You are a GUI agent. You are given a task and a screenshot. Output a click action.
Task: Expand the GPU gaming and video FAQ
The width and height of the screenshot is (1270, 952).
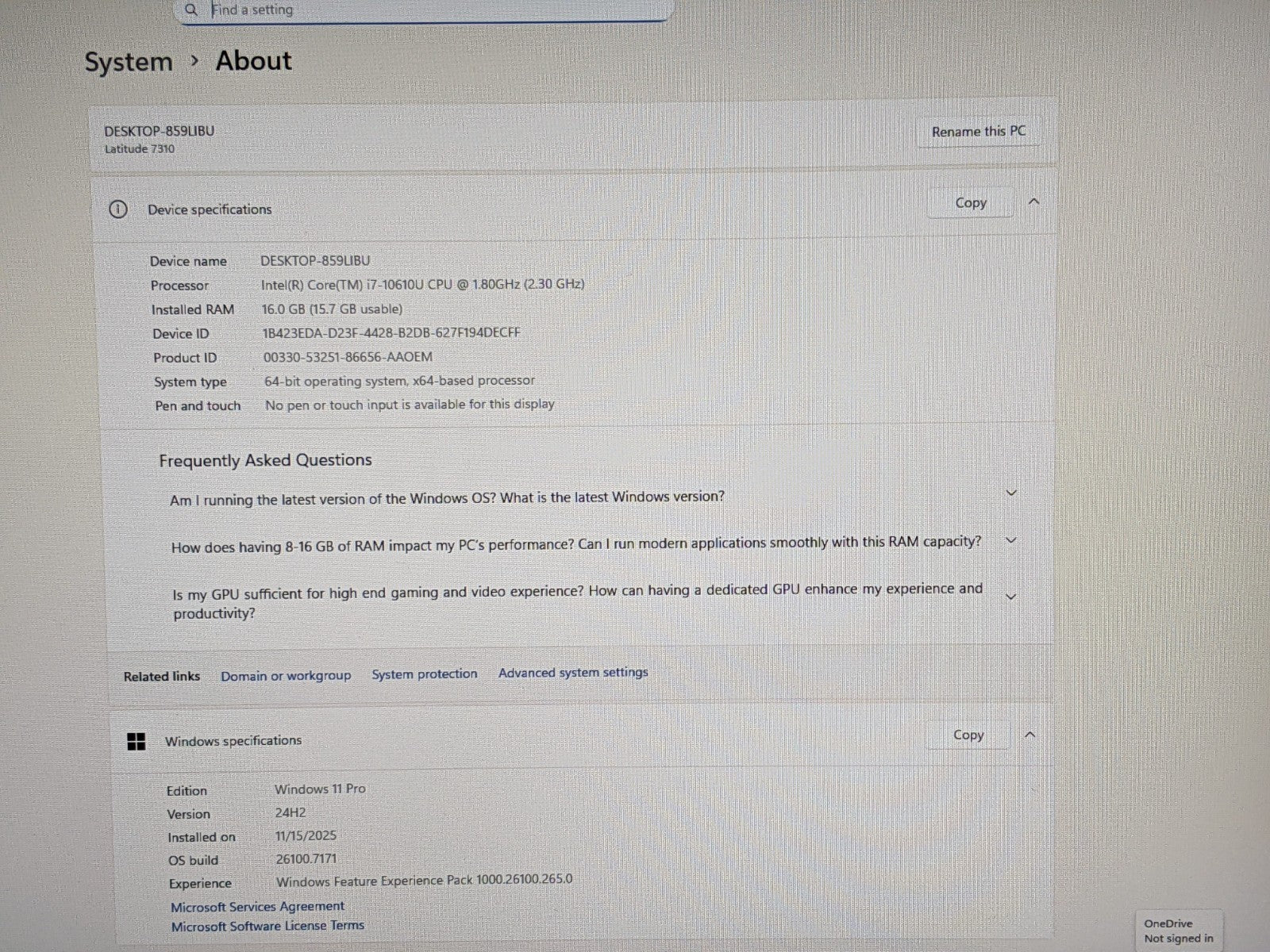[x=1010, y=597]
